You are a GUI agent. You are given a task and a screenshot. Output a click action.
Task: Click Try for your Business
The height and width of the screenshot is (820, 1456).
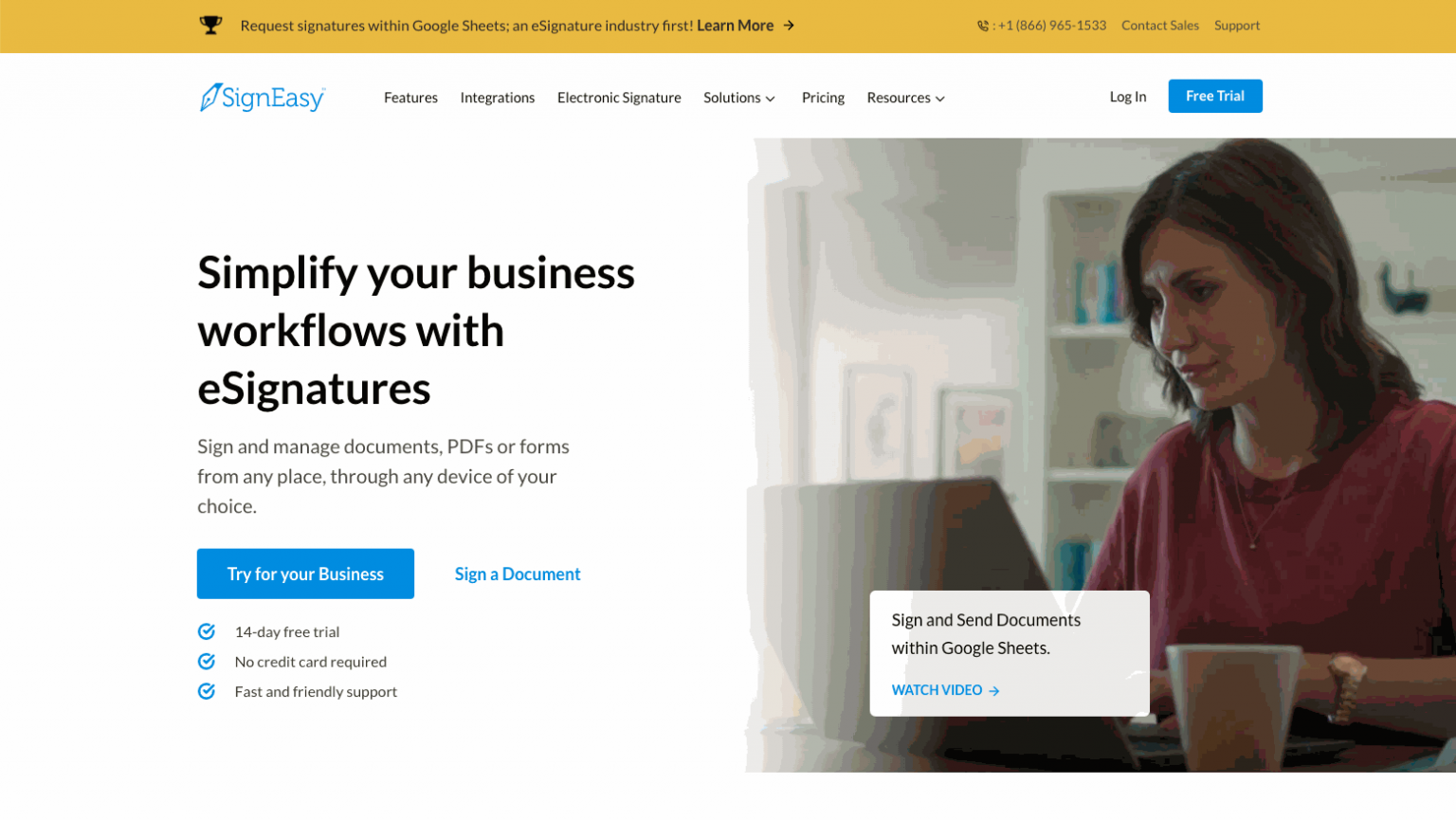point(305,574)
